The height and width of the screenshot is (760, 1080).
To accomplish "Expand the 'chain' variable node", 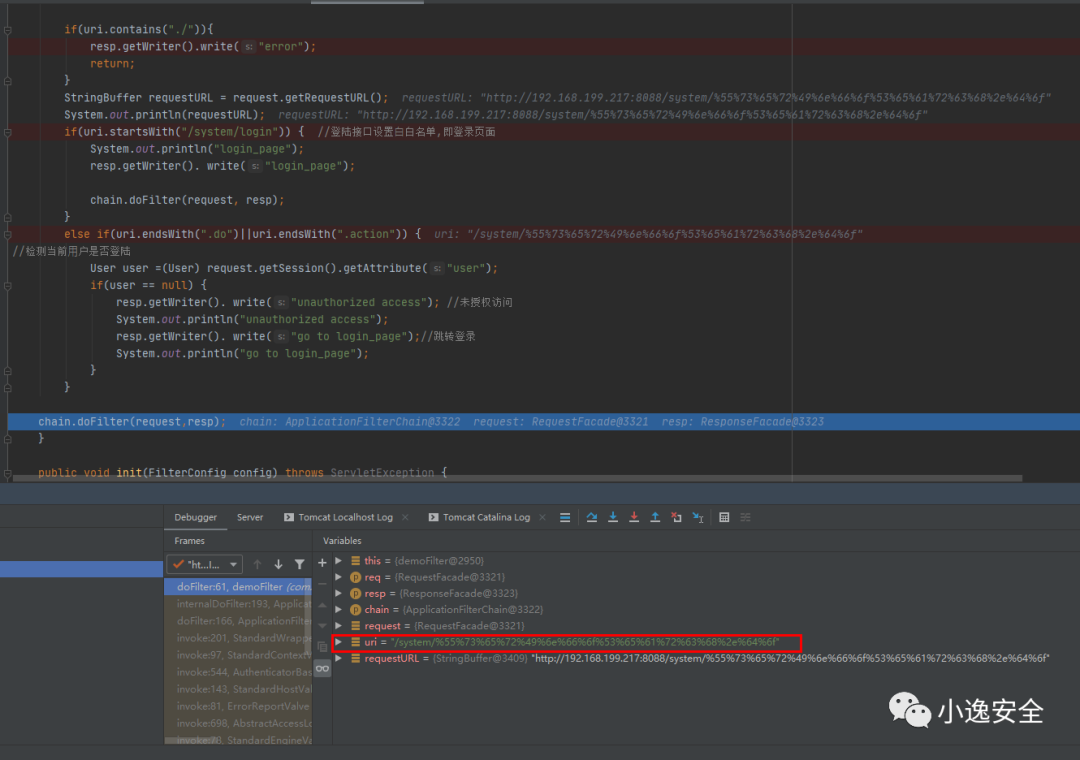I will pos(339,610).
